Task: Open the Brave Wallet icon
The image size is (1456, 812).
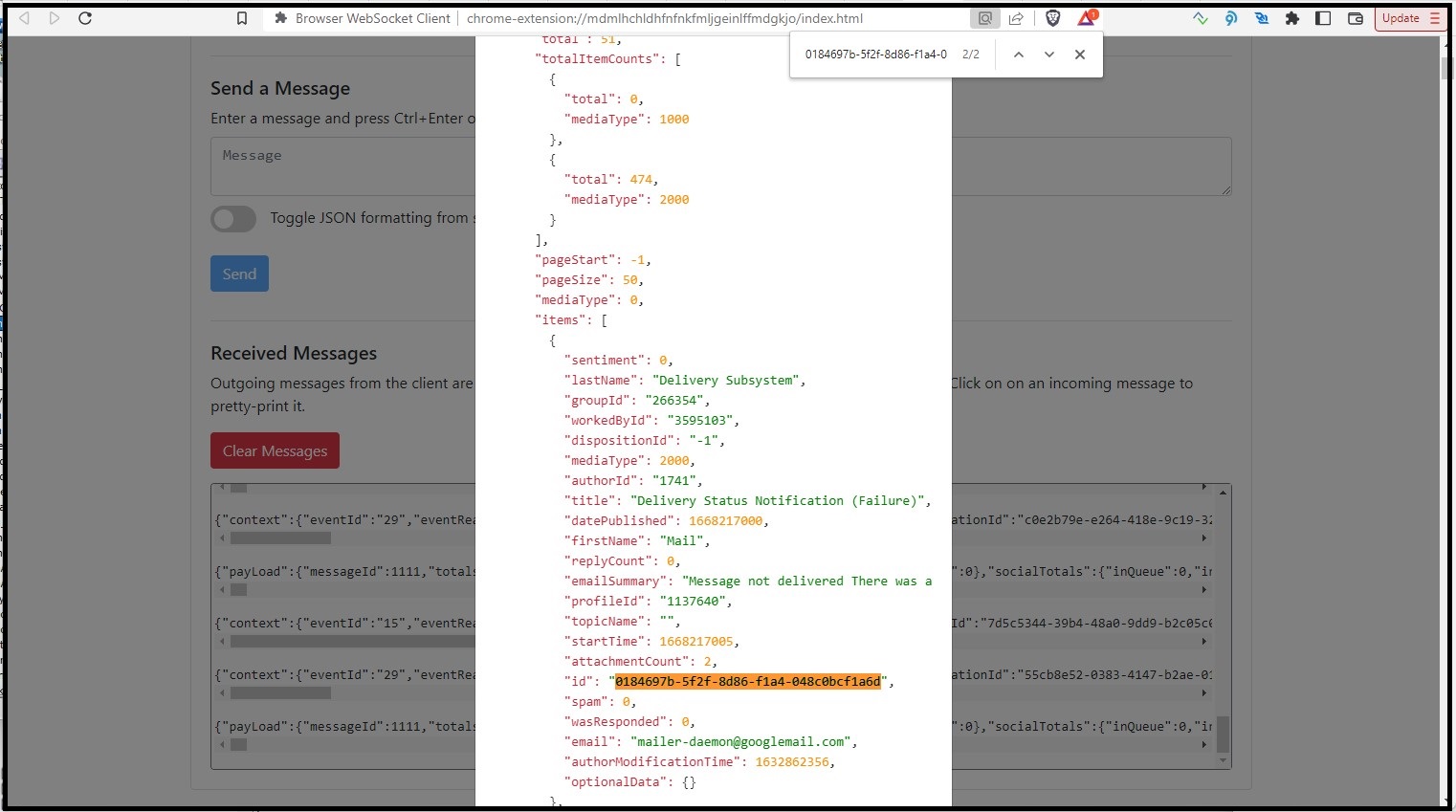Action: pos(1355,18)
